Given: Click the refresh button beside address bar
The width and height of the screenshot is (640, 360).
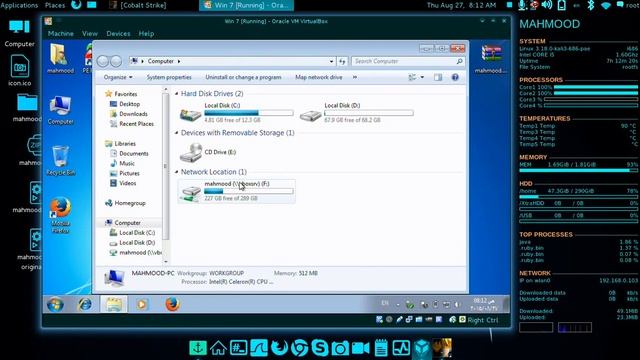Looking at the screenshot, I should (342, 61).
